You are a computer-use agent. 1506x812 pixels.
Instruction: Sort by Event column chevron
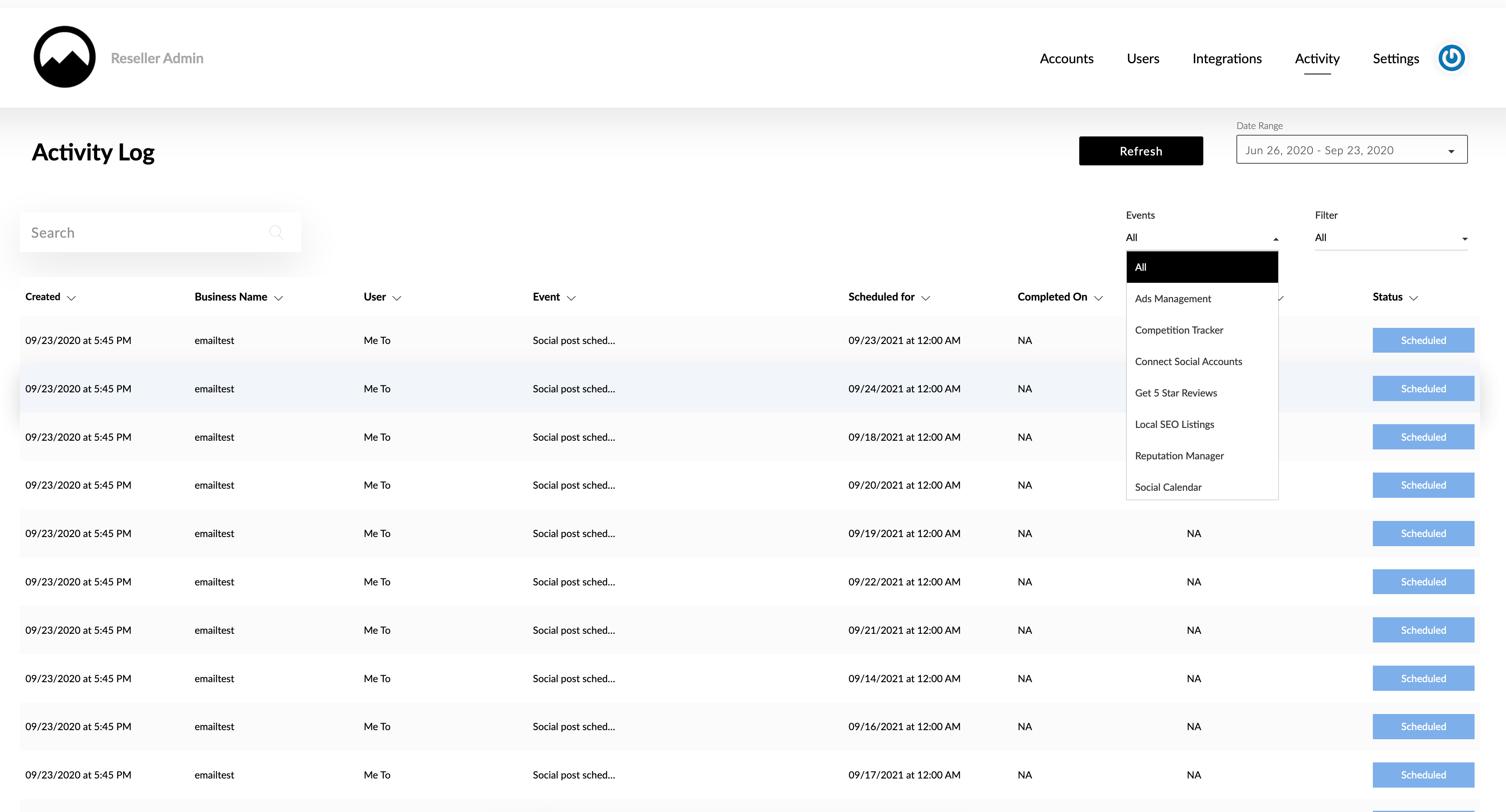(571, 298)
